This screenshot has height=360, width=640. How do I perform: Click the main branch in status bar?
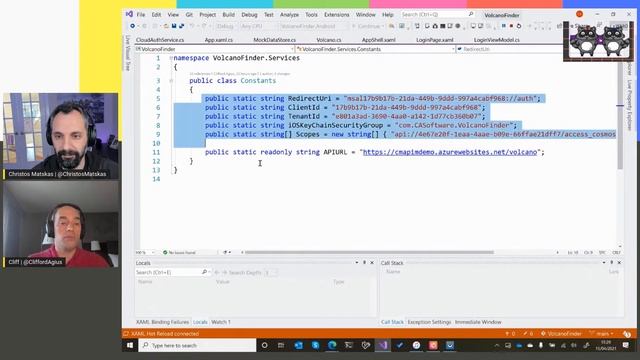(602, 333)
